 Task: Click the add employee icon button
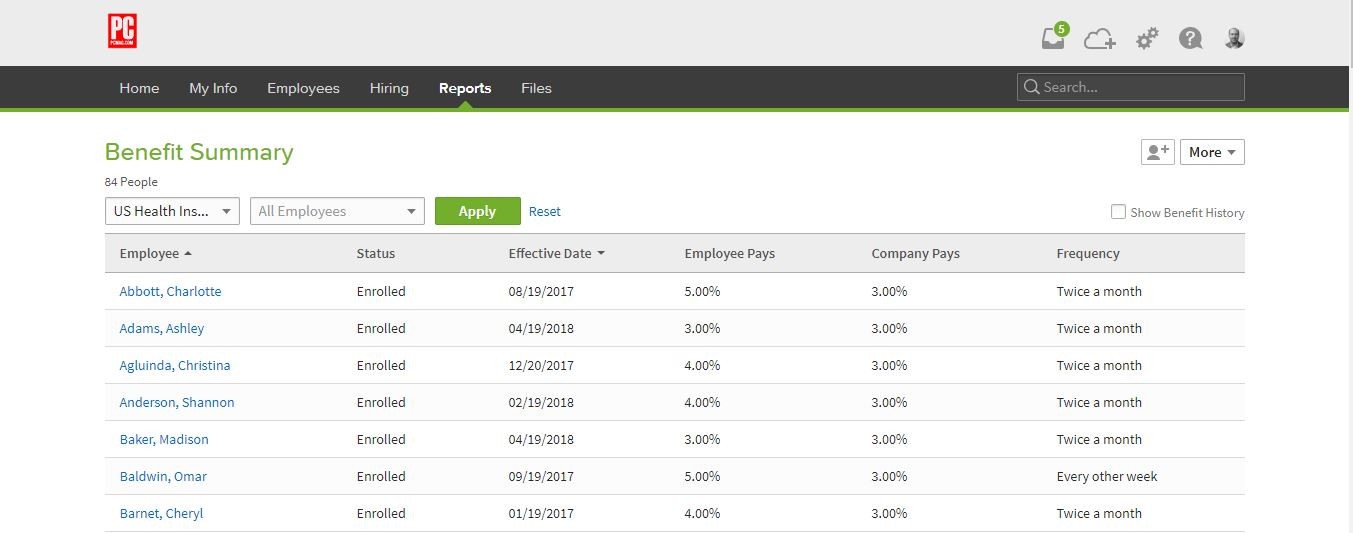coord(1157,152)
